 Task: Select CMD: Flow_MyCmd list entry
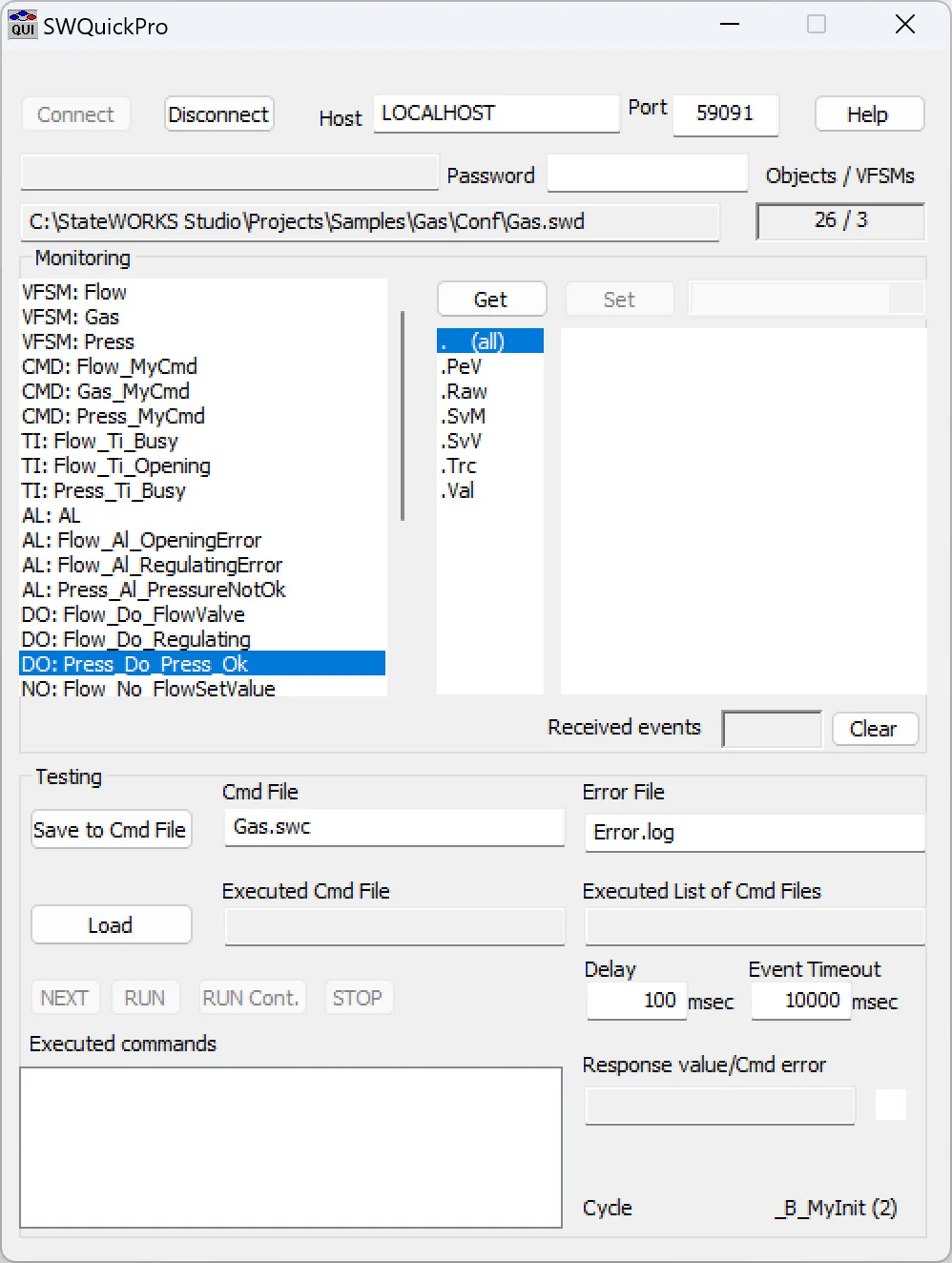pyautogui.click(x=109, y=366)
